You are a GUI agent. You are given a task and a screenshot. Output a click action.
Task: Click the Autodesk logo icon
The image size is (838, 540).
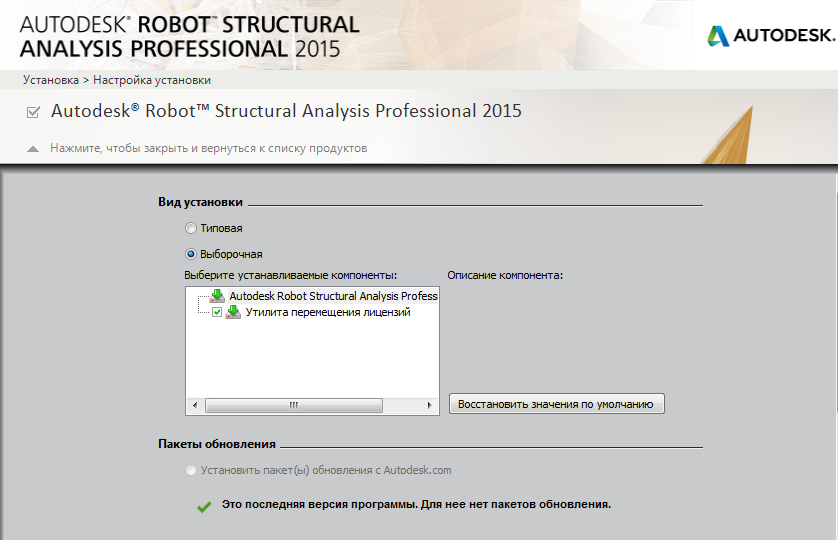click(718, 36)
